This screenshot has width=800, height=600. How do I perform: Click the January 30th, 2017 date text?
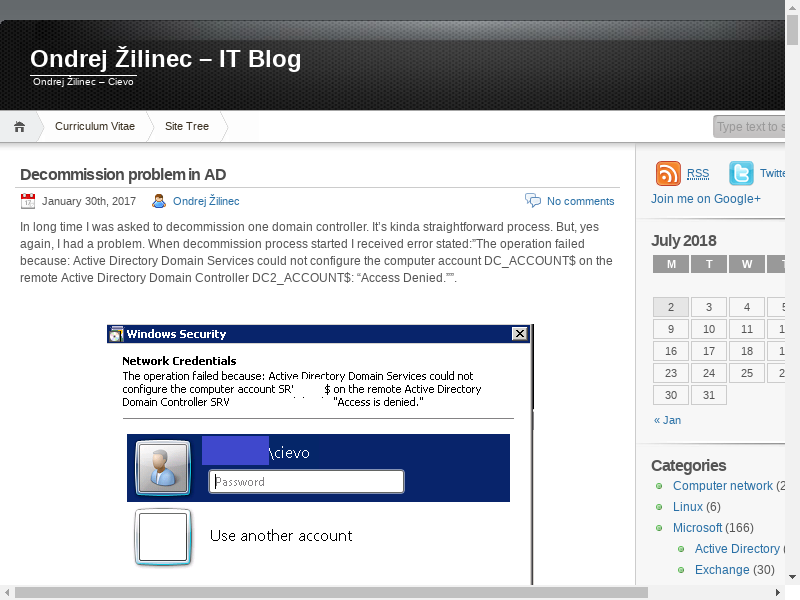[x=89, y=201]
